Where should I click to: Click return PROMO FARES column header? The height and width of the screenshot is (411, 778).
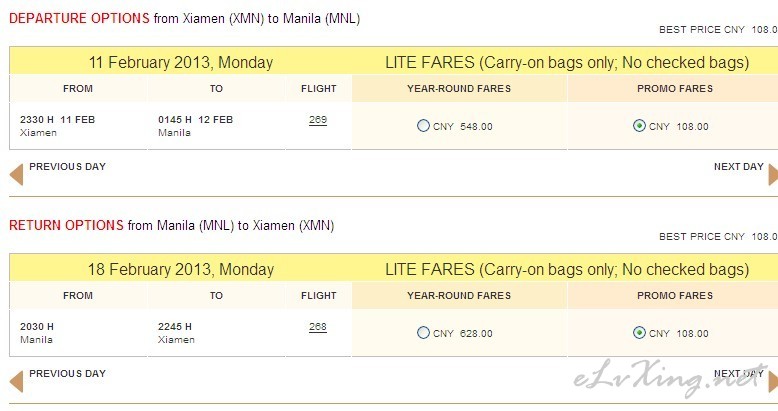pyautogui.click(x=675, y=296)
